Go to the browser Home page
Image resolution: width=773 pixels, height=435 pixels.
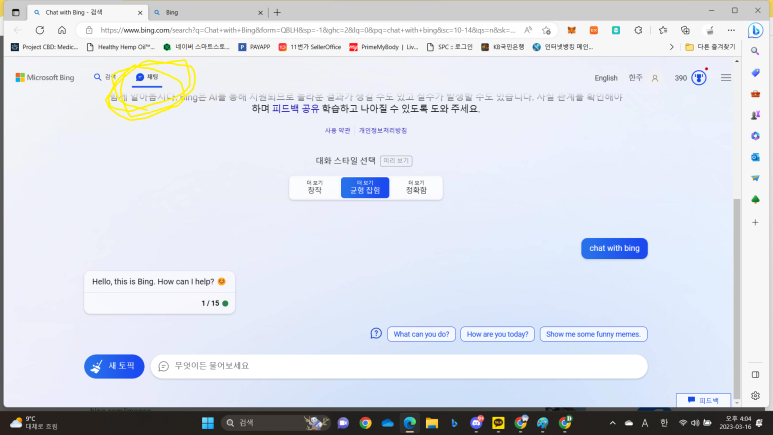tap(62, 30)
